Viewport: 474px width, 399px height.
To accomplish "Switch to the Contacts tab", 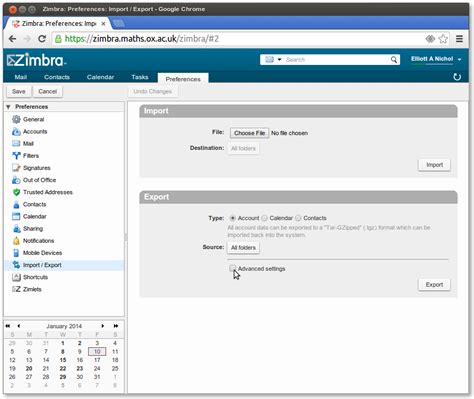I will pyautogui.click(x=57, y=77).
